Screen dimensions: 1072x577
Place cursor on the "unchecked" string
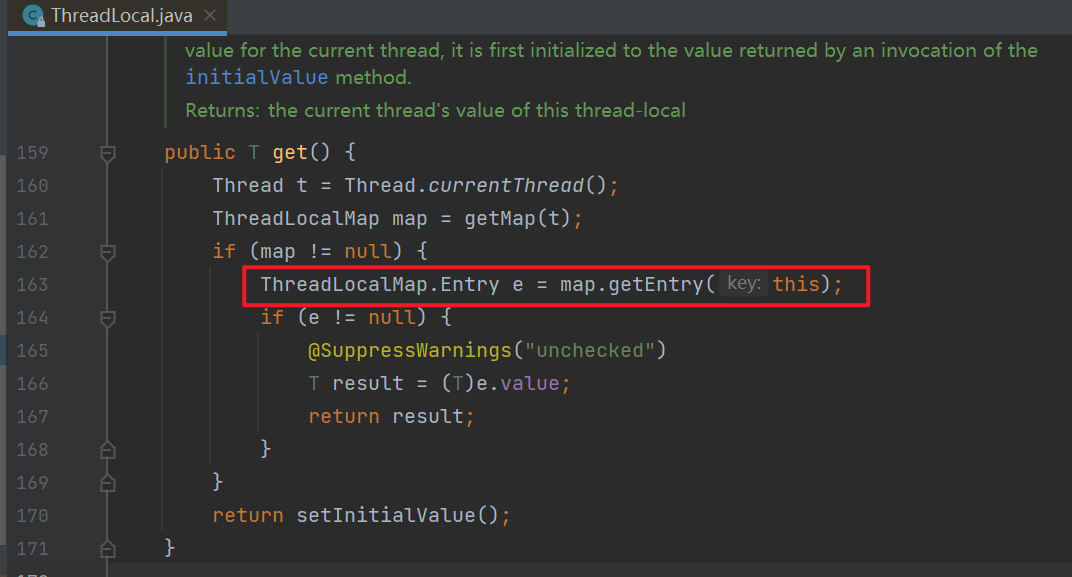(594, 351)
